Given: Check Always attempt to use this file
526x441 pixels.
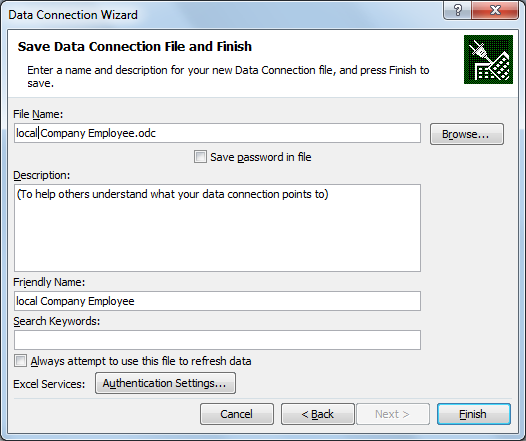Looking at the screenshot, I should (20, 361).
